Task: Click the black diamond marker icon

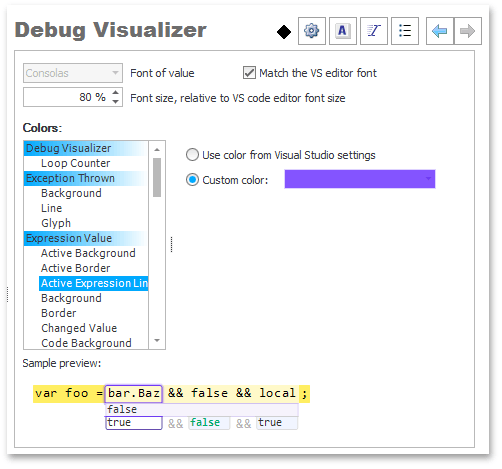Action: (284, 32)
